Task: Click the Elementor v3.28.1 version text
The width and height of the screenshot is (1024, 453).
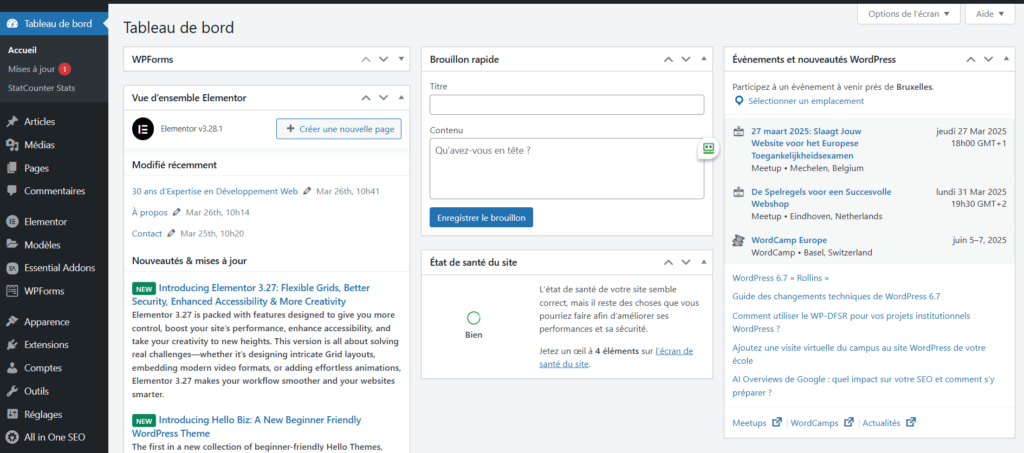Action: [x=192, y=129]
